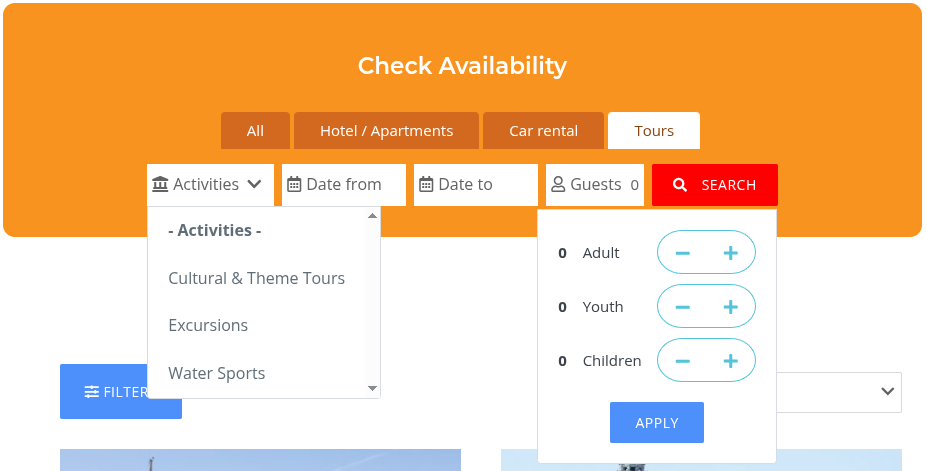
Task: Increase Youth guest count
Action: tap(731, 307)
